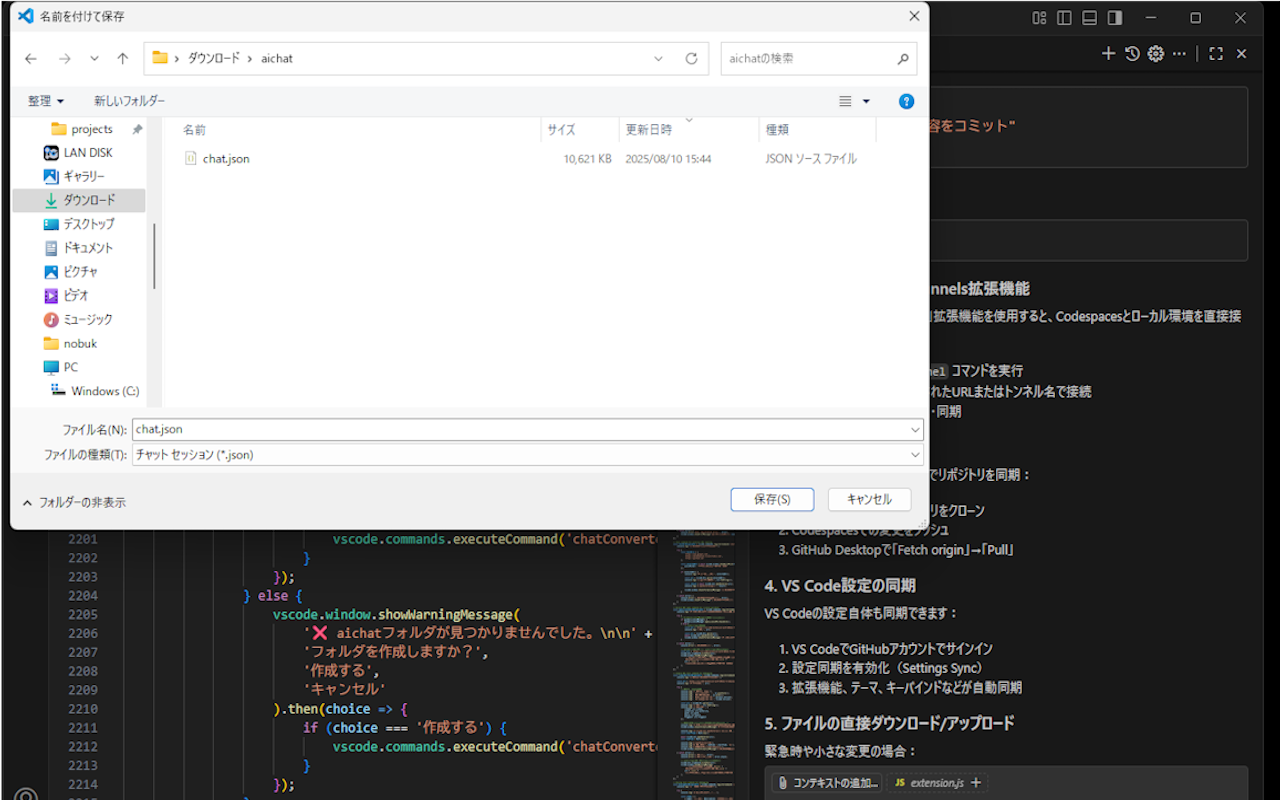Click コンテキストの追加 button in chat
Image resolution: width=1280 pixels, height=800 pixels.
tap(827, 783)
